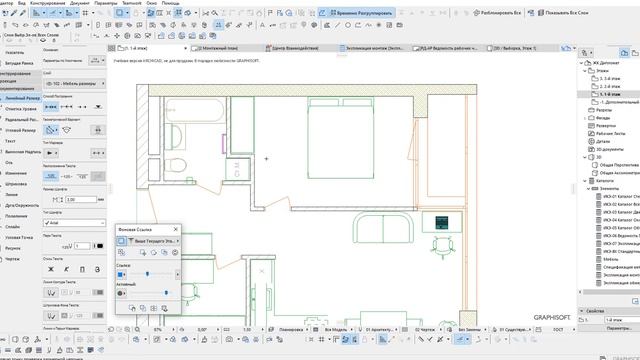640x360 pixels.
Task: Click the font size input field 3,00
Action: 81,200
